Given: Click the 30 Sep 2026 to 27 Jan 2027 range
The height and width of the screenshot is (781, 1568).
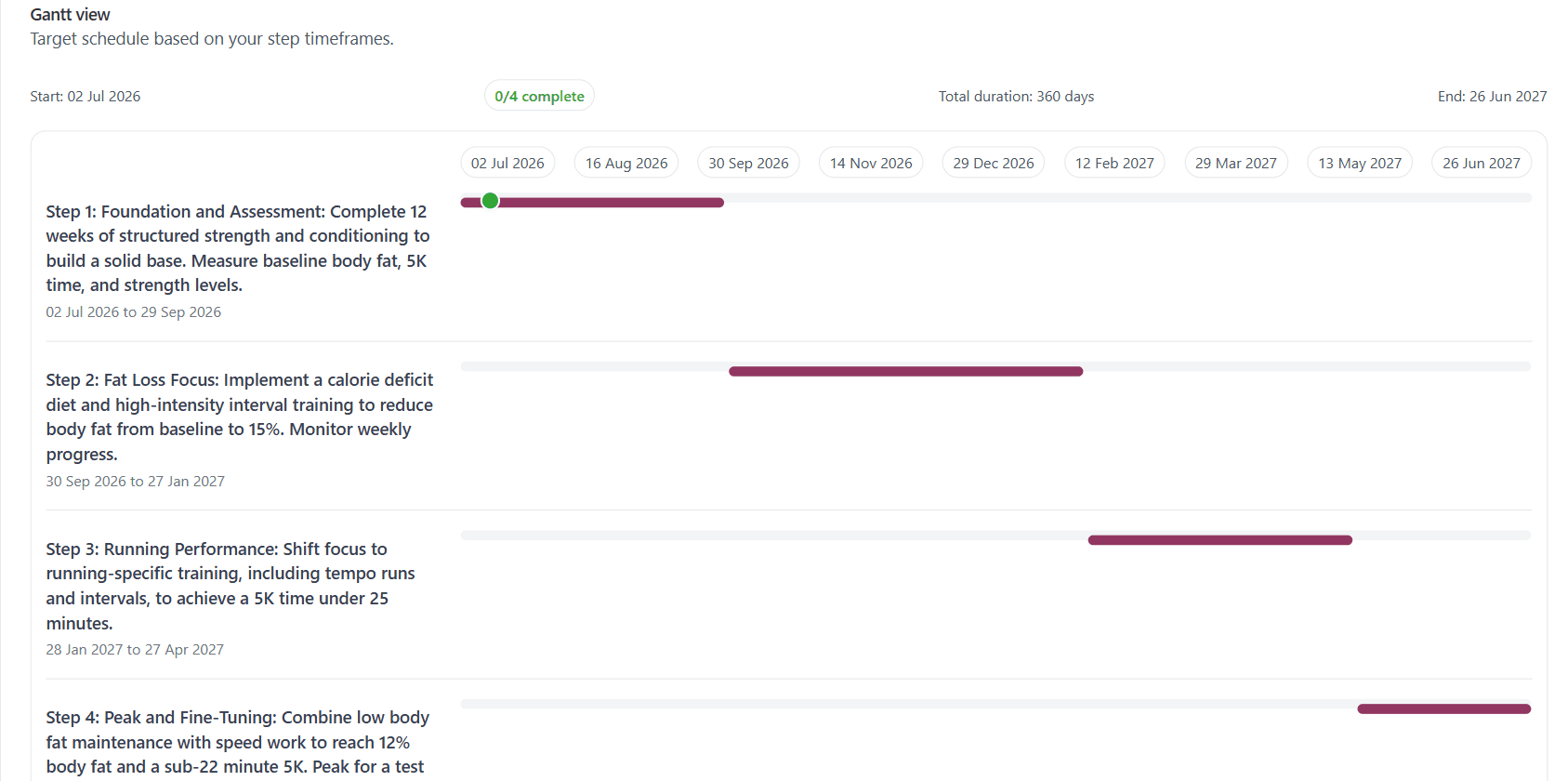Looking at the screenshot, I should click(136, 482).
